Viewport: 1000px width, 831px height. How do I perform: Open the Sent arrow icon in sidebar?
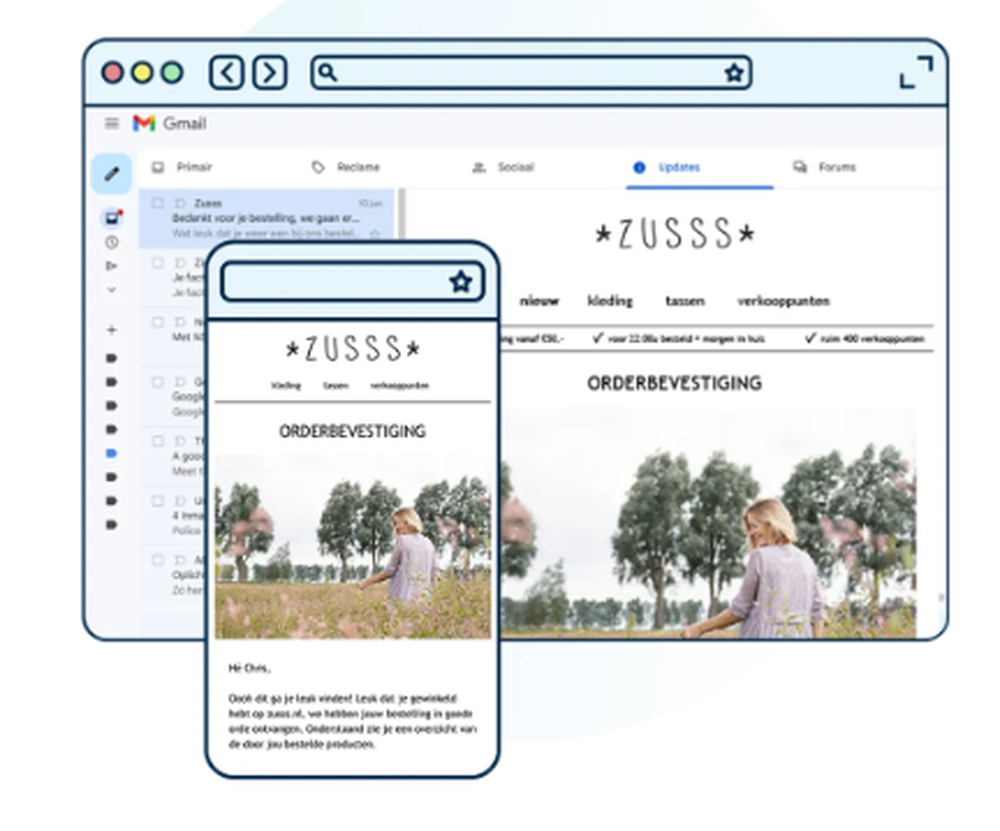112,266
